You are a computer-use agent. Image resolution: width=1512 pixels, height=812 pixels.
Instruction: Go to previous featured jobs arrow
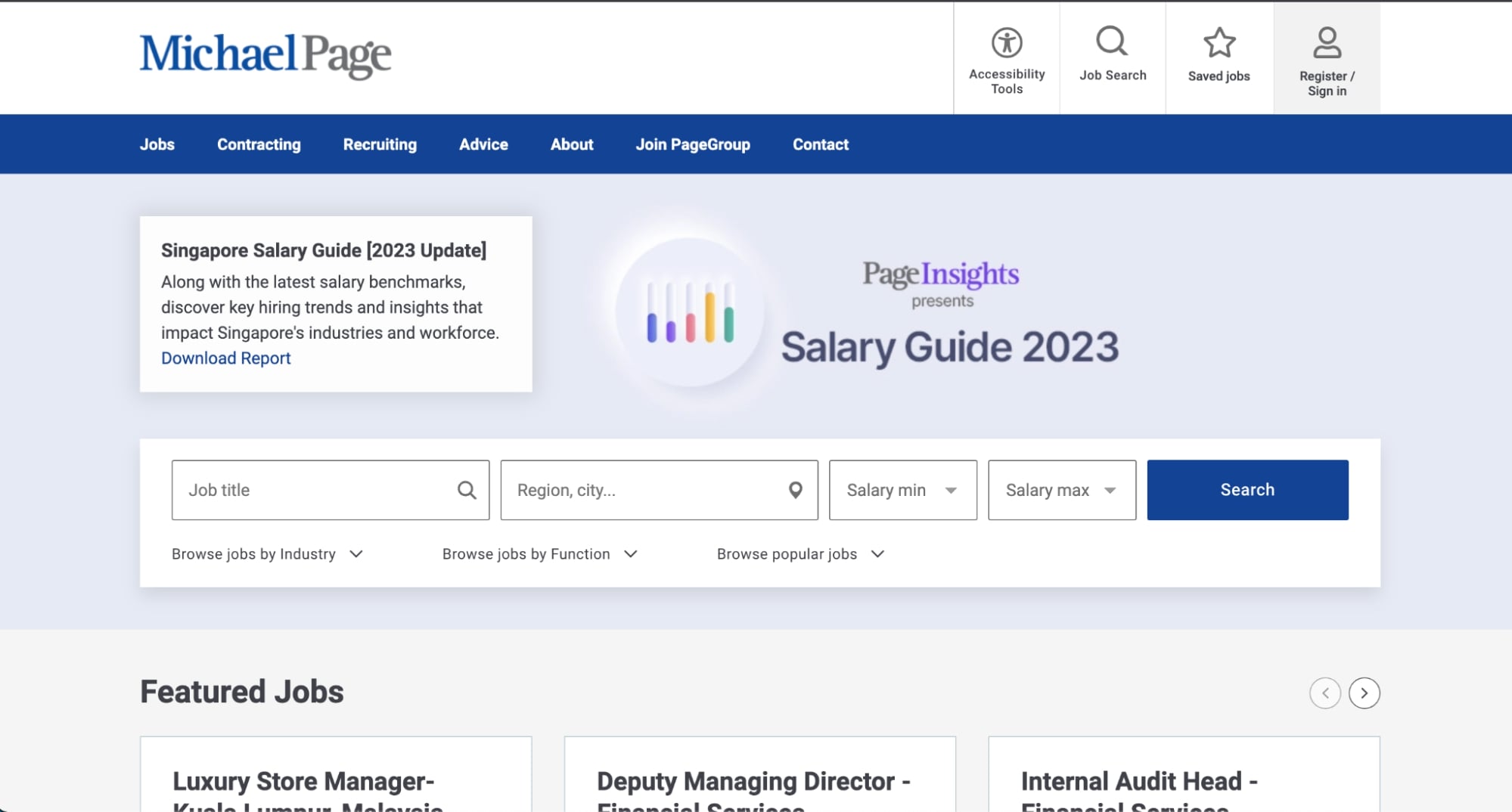1324,693
